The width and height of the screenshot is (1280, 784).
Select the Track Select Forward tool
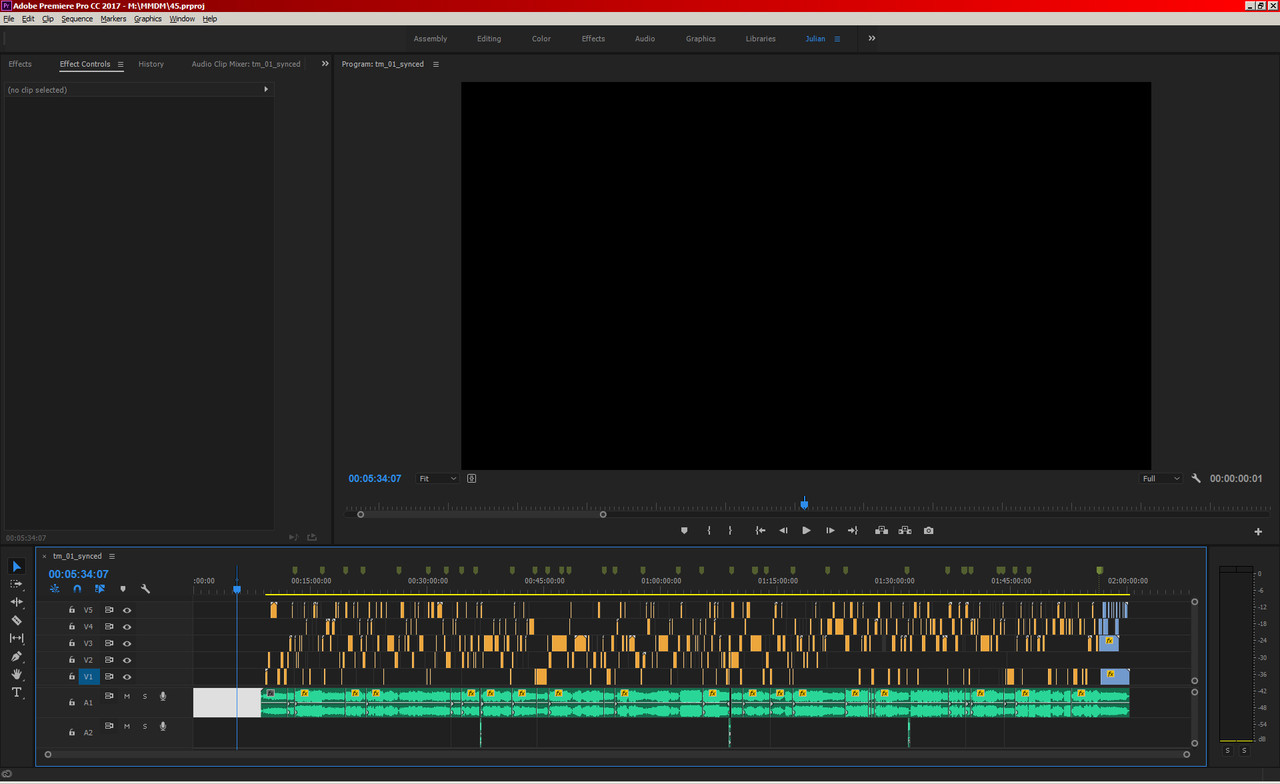click(16, 584)
